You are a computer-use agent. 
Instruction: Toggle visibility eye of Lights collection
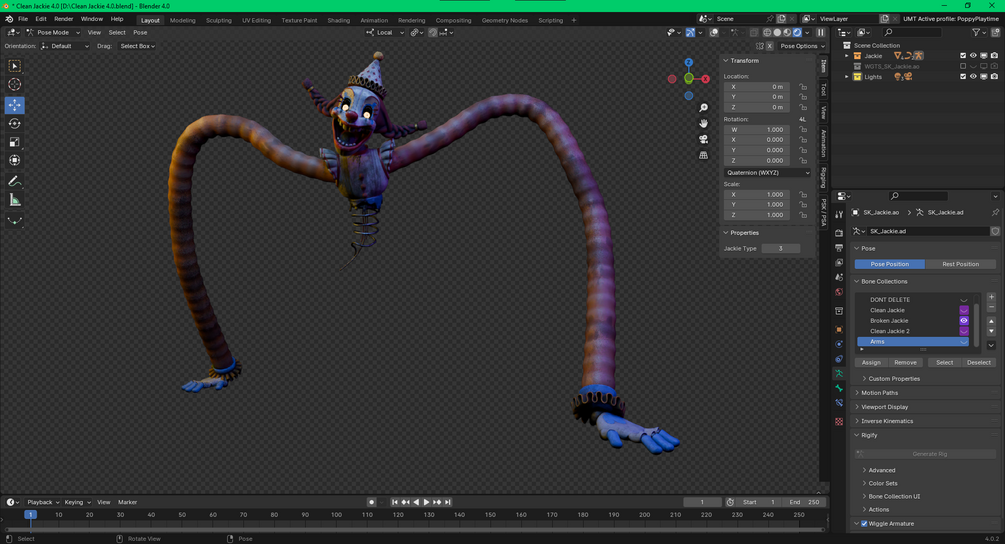pyautogui.click(x=973, y=77)
